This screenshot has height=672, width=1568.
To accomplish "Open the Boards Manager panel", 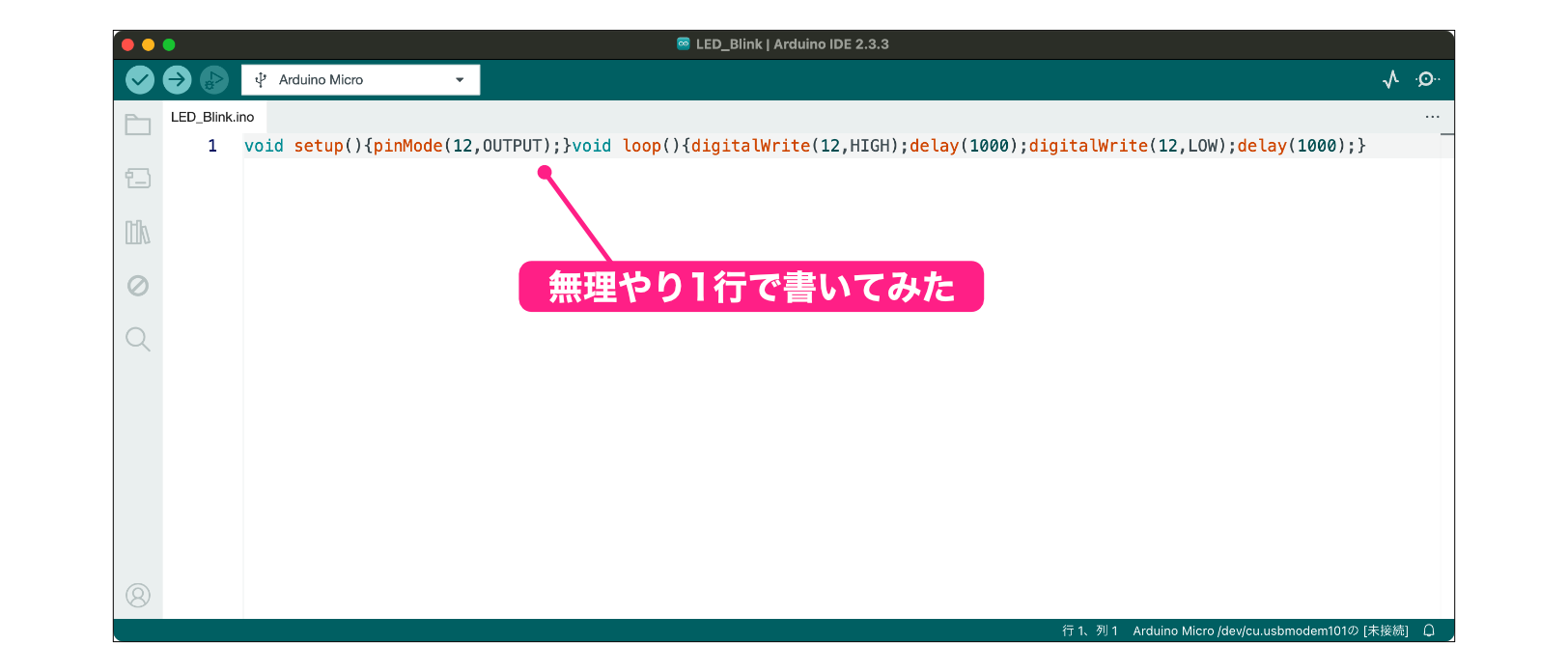I will click(x=138, y=179).
